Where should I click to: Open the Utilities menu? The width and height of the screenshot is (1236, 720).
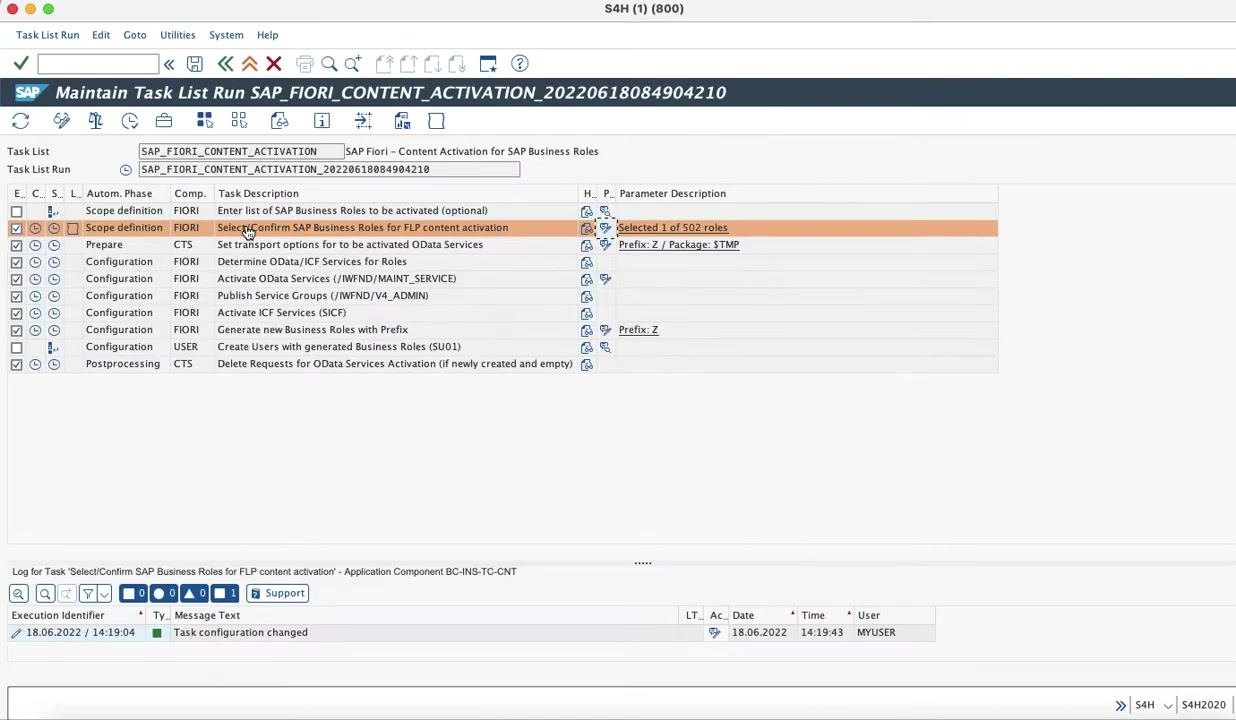178,35
